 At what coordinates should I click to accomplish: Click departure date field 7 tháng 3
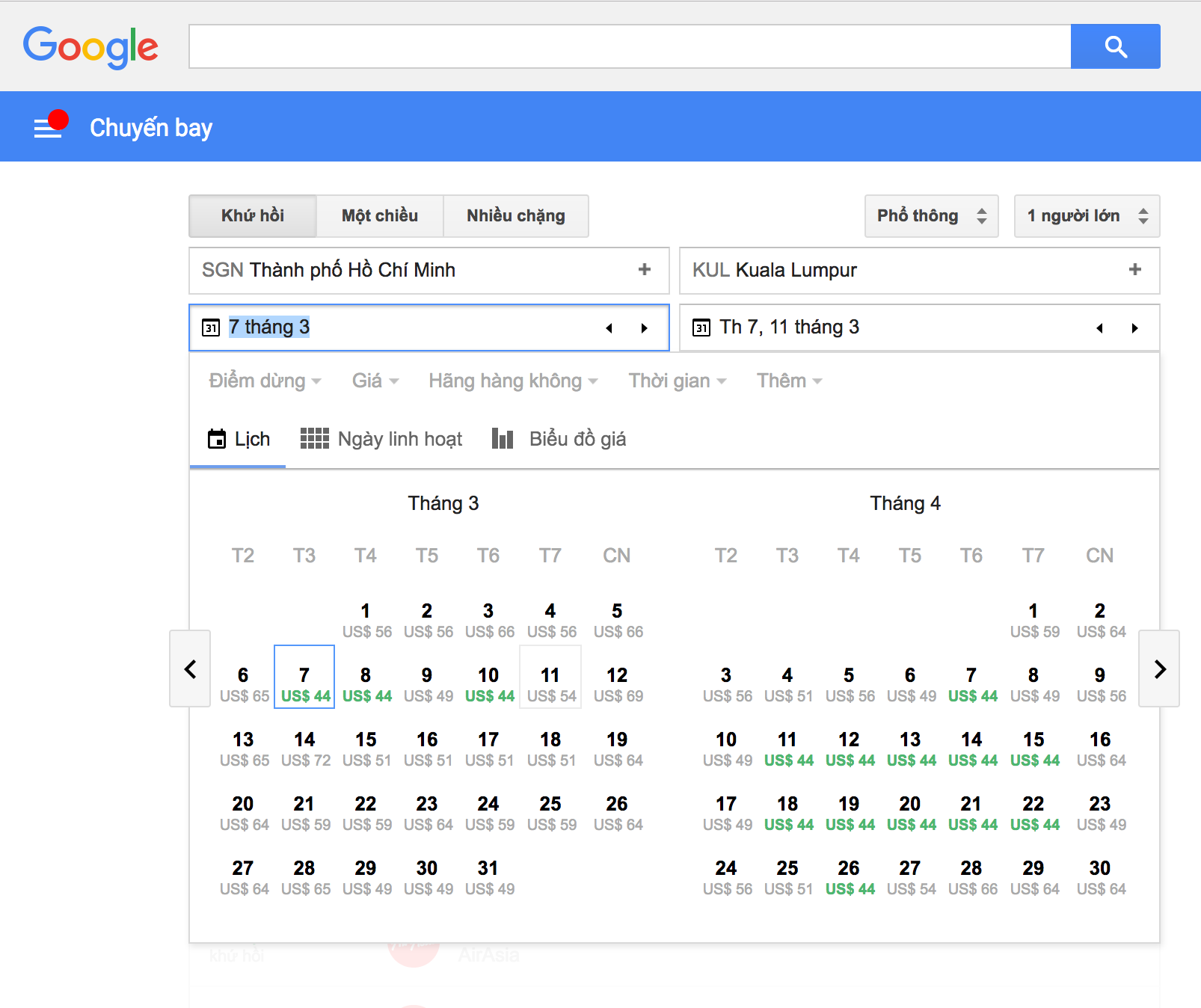coord(429,328)
